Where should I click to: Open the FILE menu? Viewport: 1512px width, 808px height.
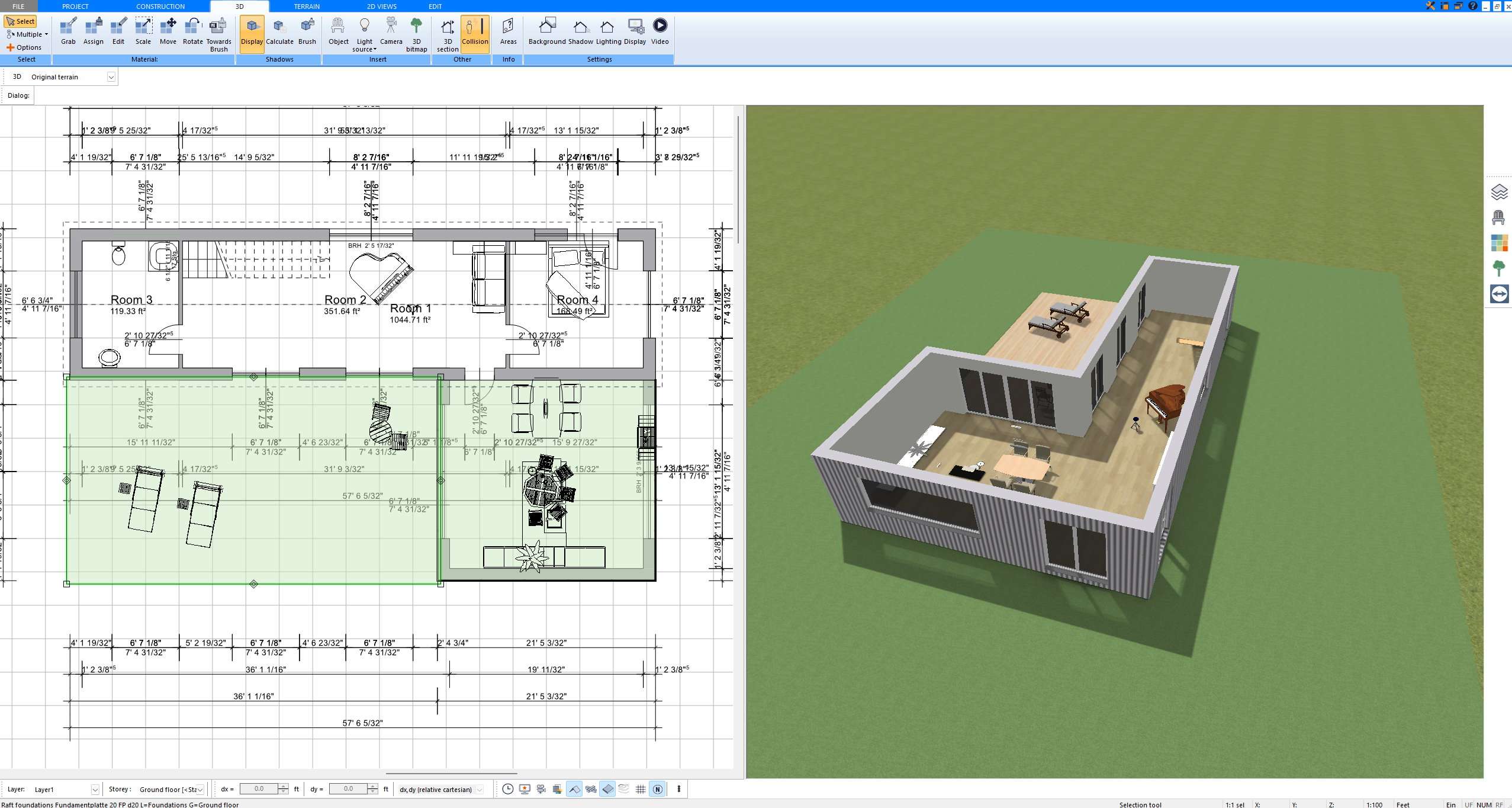tap(18, 7)
